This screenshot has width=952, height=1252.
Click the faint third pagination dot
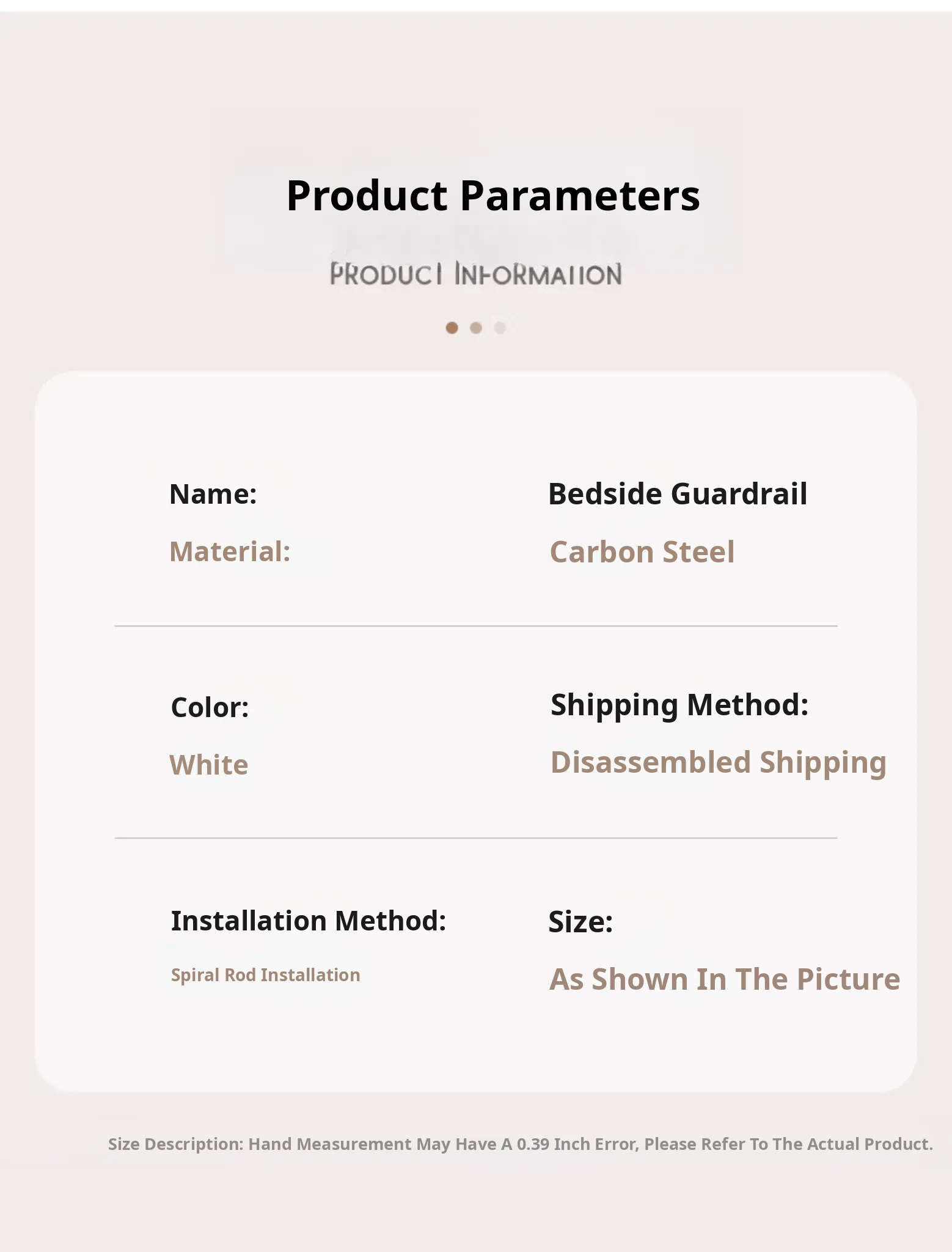point(500,328)
